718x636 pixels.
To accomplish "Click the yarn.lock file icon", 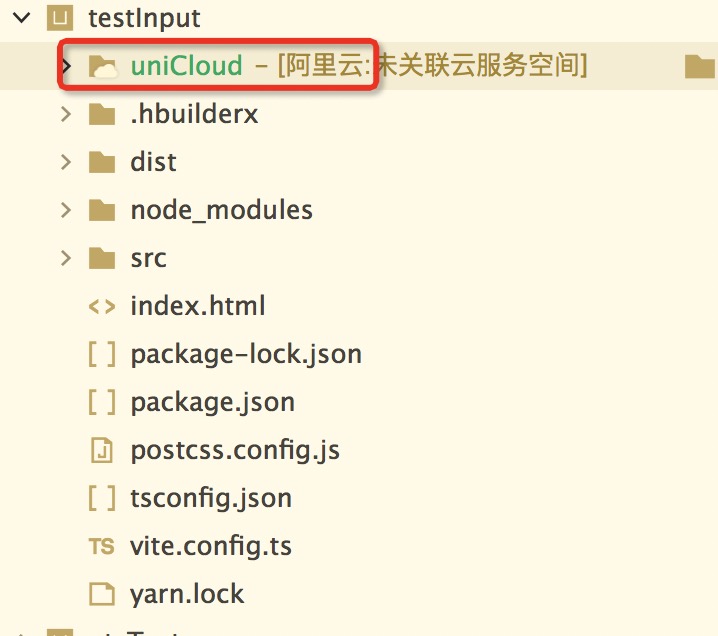I will (102, 594).
